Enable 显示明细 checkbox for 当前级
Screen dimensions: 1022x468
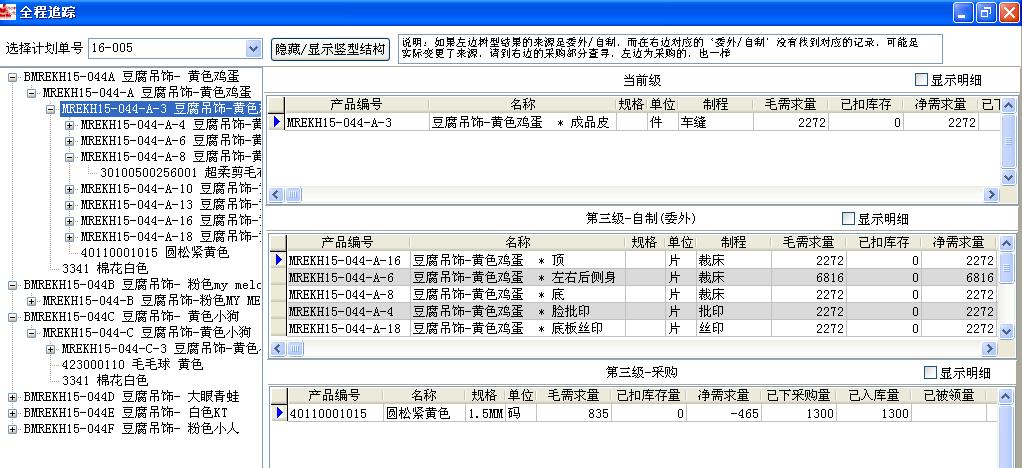click(921, 80)
